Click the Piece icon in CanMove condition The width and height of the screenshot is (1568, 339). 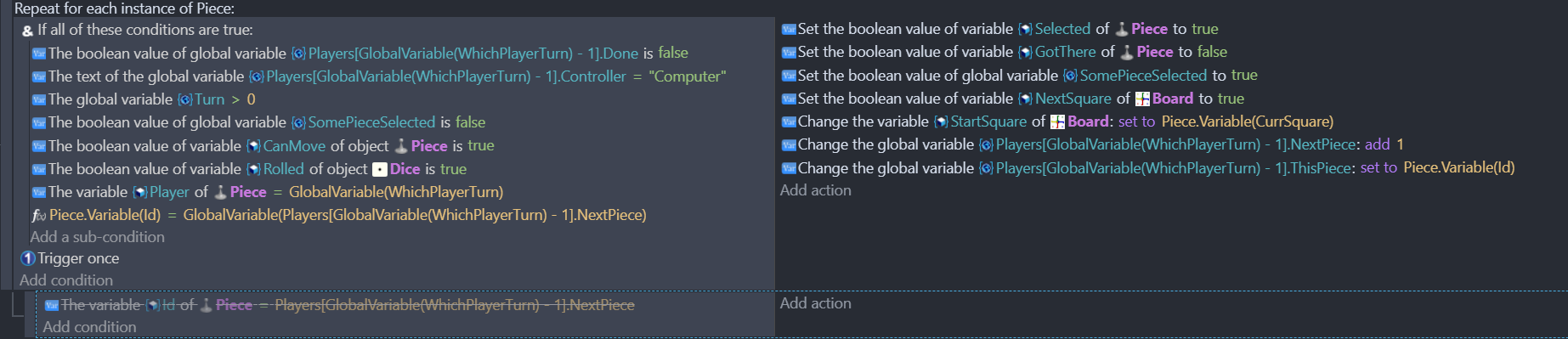pyautogui.click(x=401, y=146)
